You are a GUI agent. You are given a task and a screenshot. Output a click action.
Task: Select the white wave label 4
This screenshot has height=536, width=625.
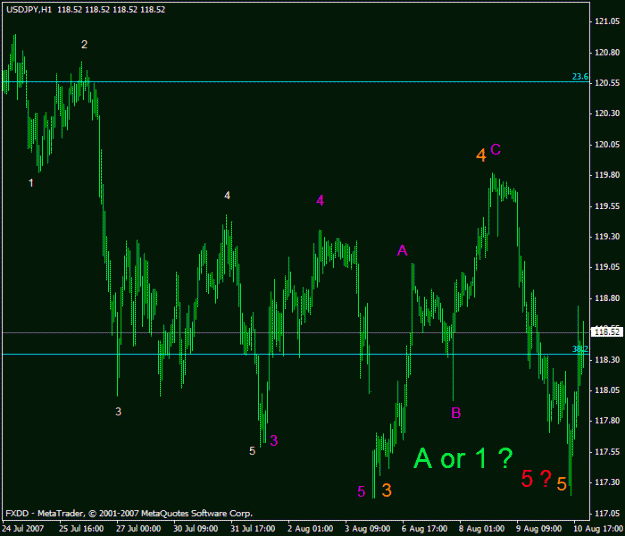(x=227, y=195)
